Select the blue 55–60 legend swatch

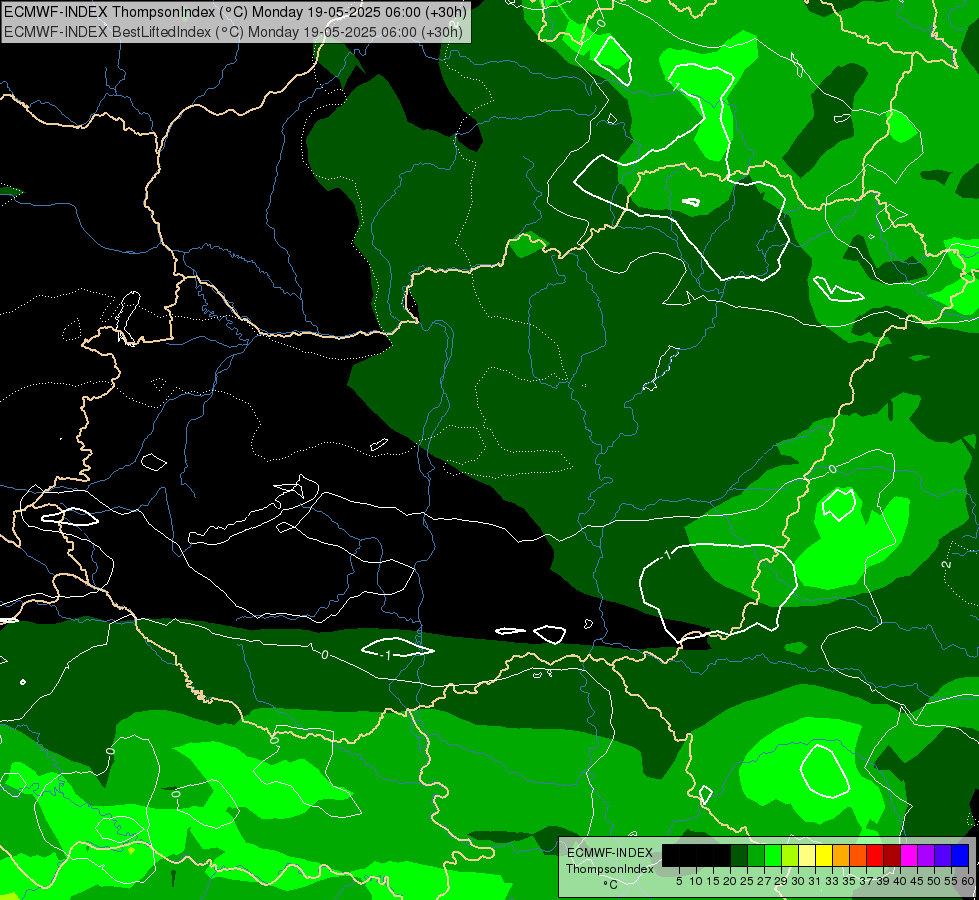[960, 855]
